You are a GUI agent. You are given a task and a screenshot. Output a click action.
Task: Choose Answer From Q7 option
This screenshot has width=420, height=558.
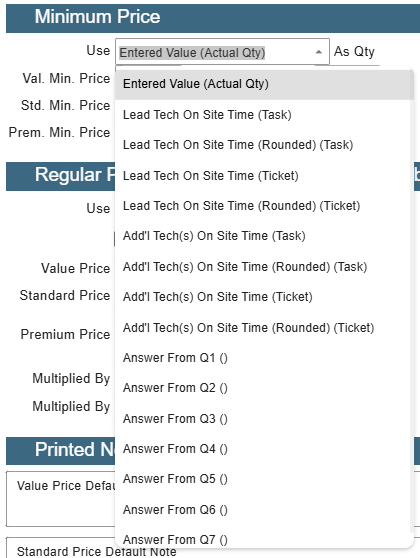pos(264,539)
